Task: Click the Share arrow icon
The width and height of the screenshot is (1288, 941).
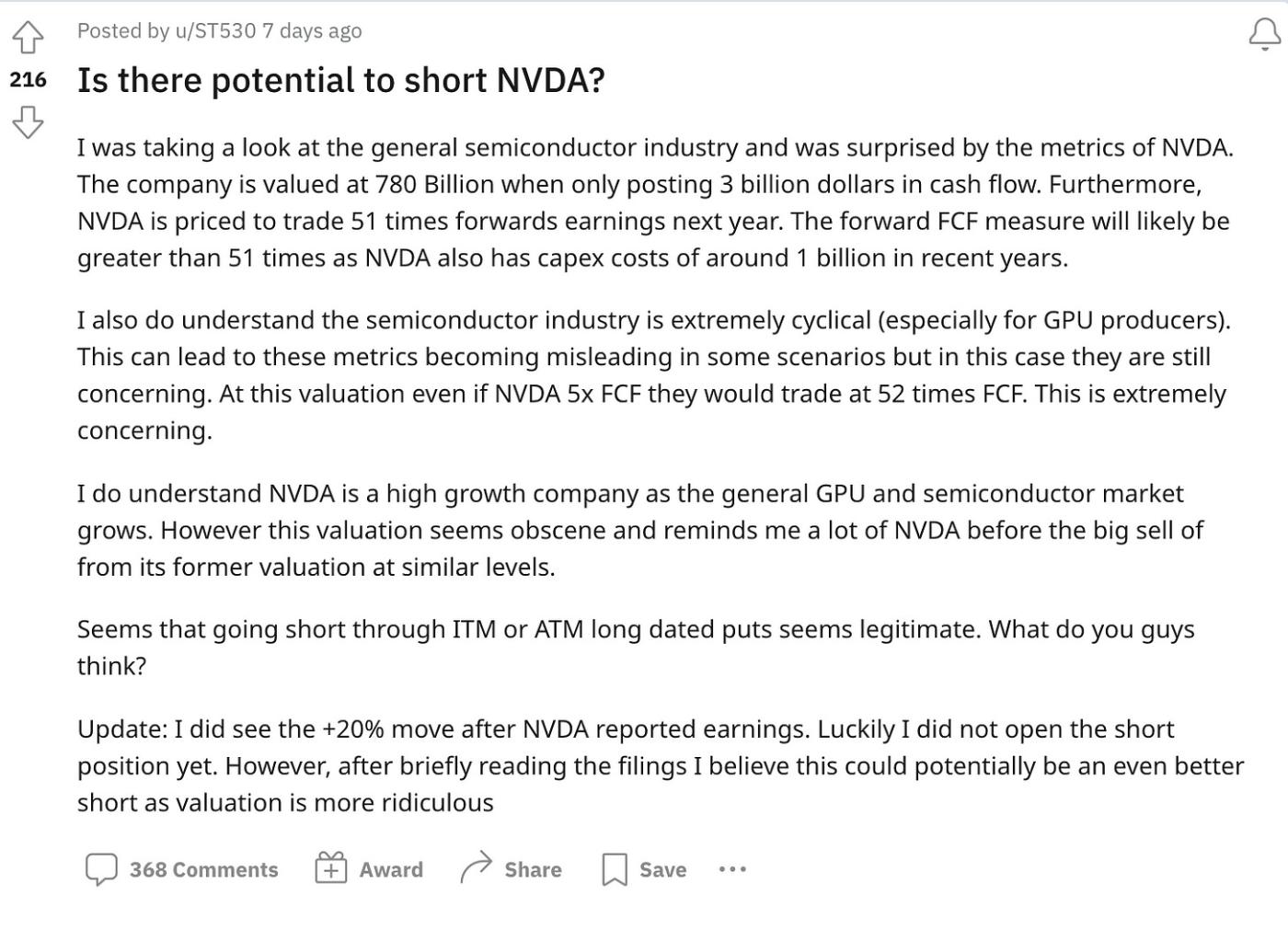Action: pos(476,868)
